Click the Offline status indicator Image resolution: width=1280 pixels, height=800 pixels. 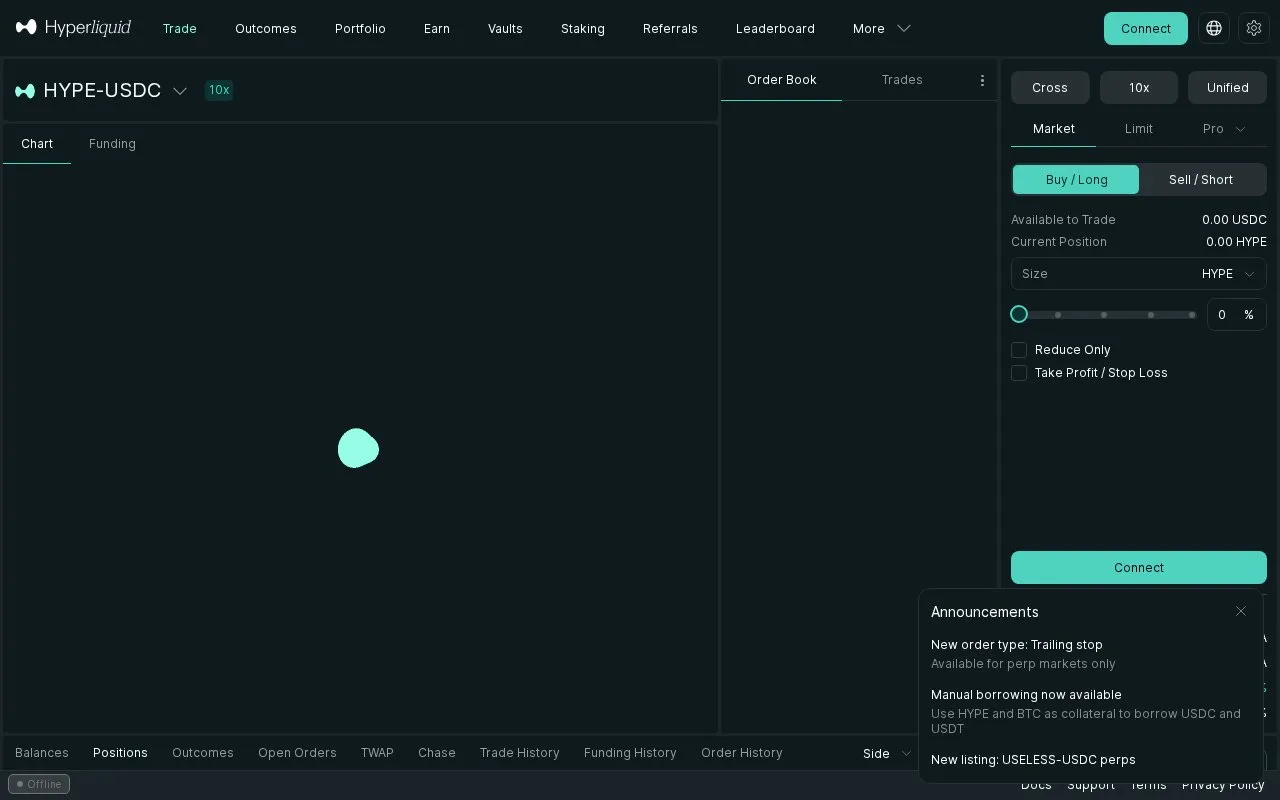[x=39, y=784]
